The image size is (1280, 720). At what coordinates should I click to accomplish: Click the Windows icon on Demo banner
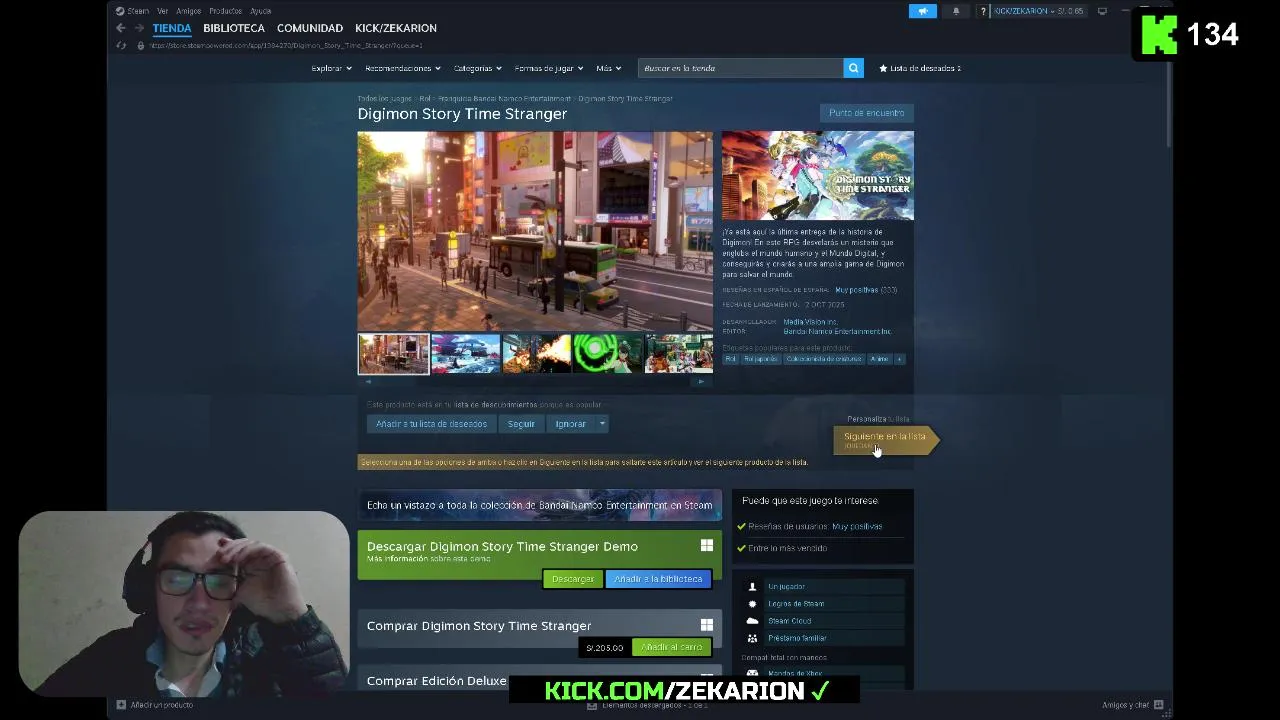(x=707, y=545)
